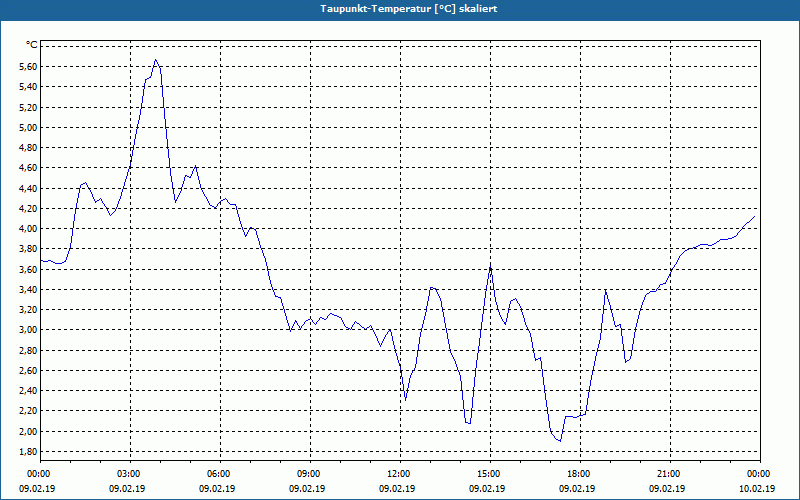Select the 5,20 y-axis value
The width and height of the screenshot is (800, 500).
pos(29,107)
